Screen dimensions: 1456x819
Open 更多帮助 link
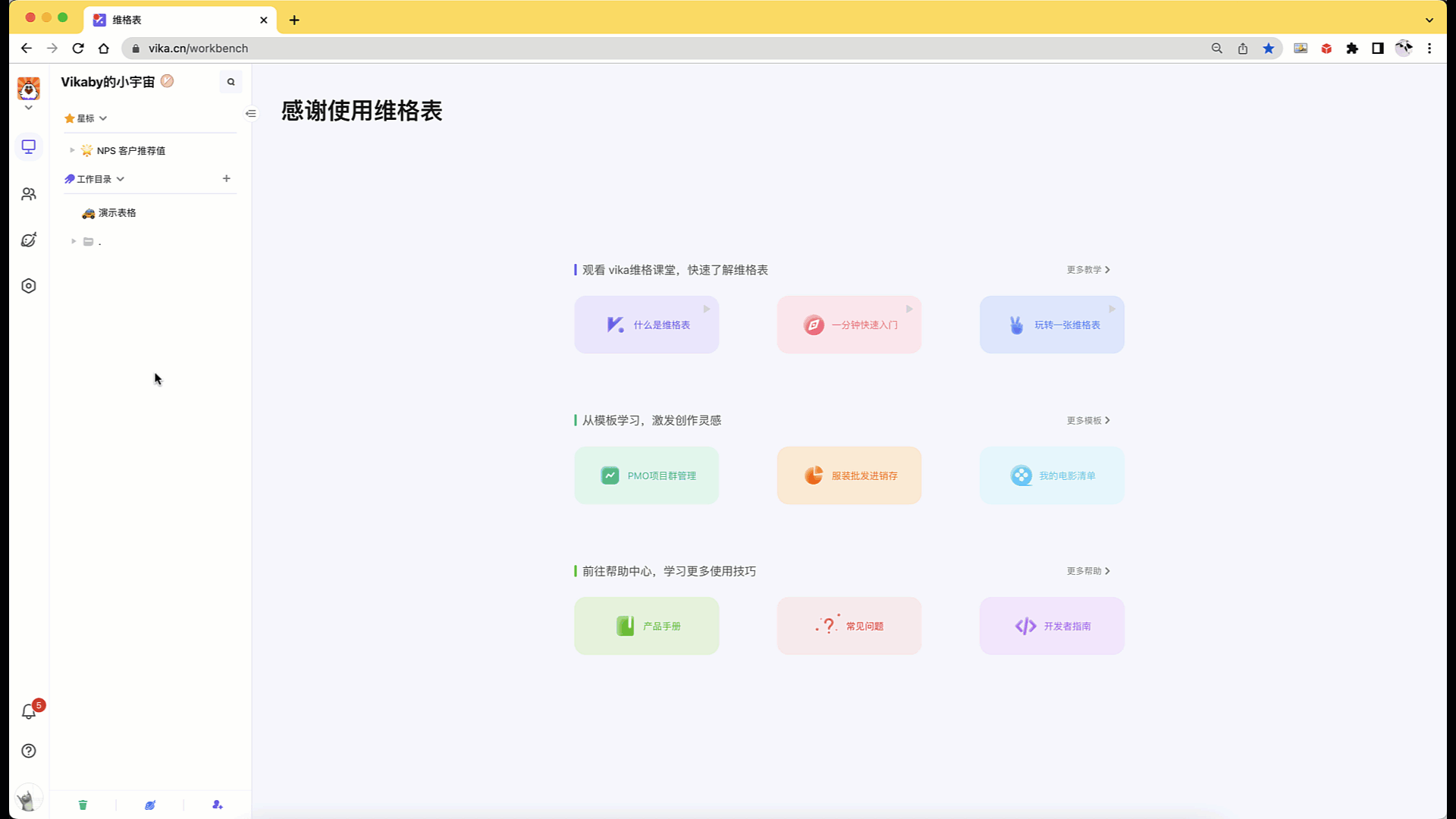(x=1088, y=571)
